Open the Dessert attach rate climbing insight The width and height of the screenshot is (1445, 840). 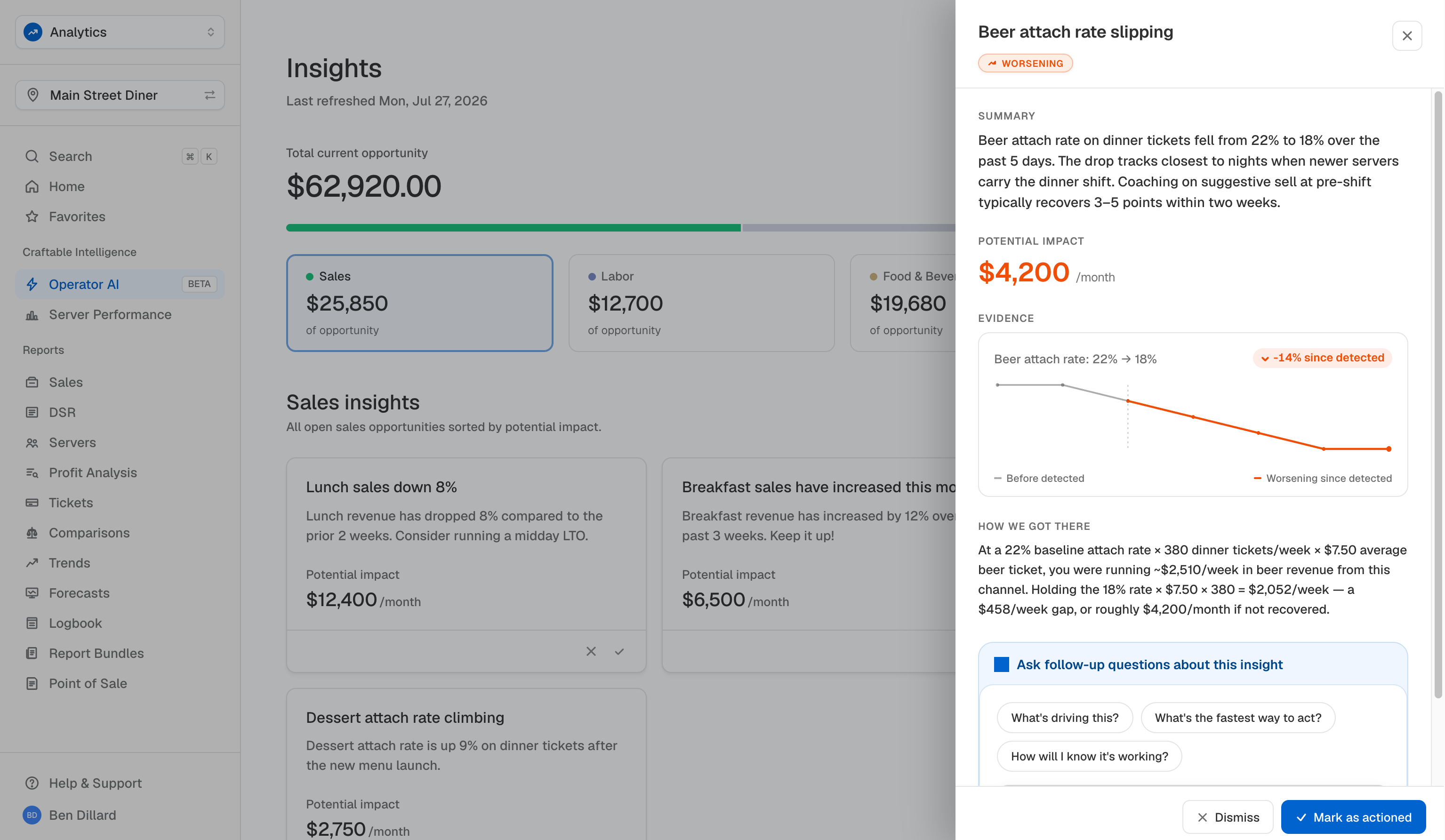pos(466,764)
